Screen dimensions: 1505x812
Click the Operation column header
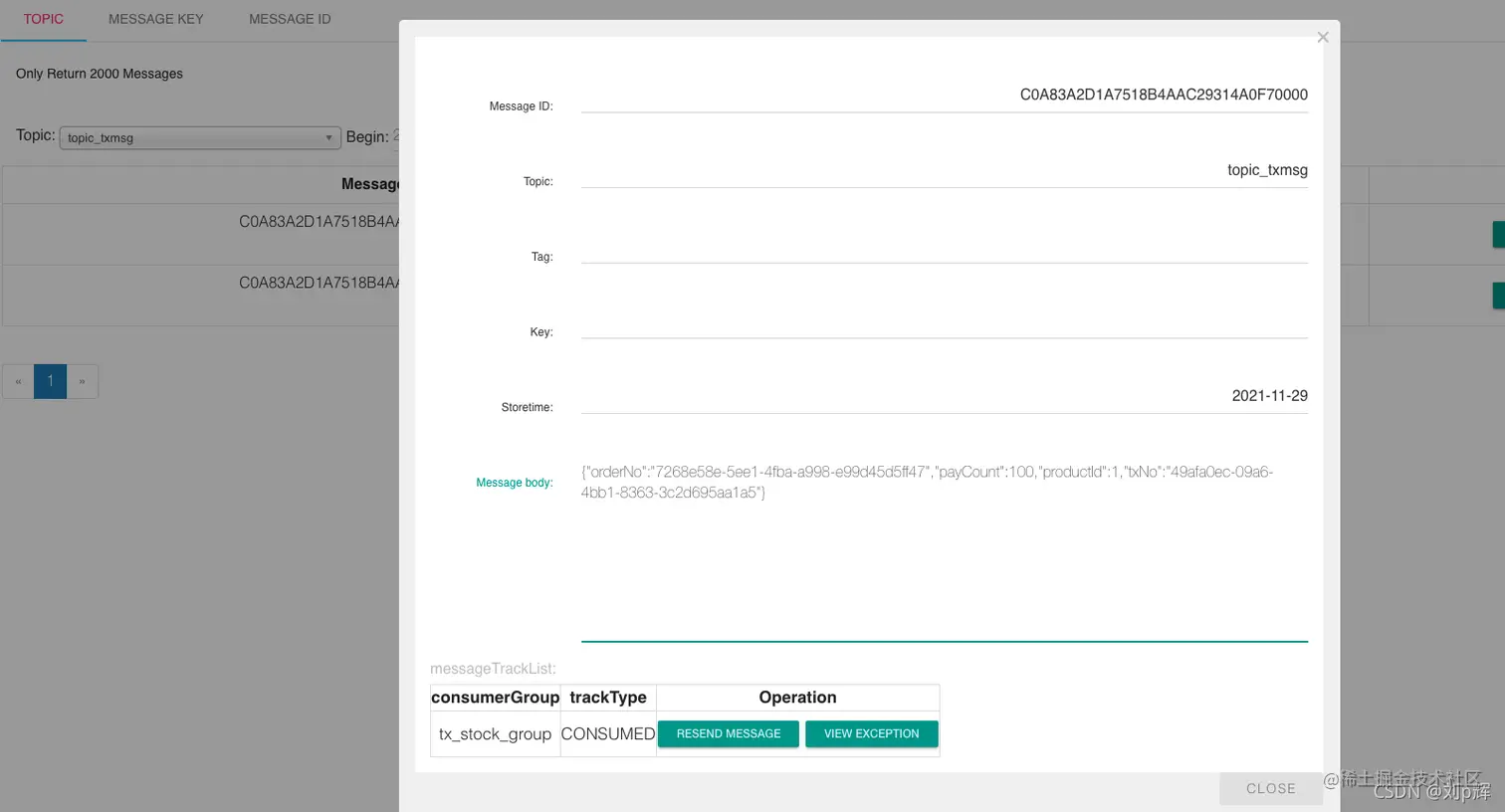(x=797, y=698)
